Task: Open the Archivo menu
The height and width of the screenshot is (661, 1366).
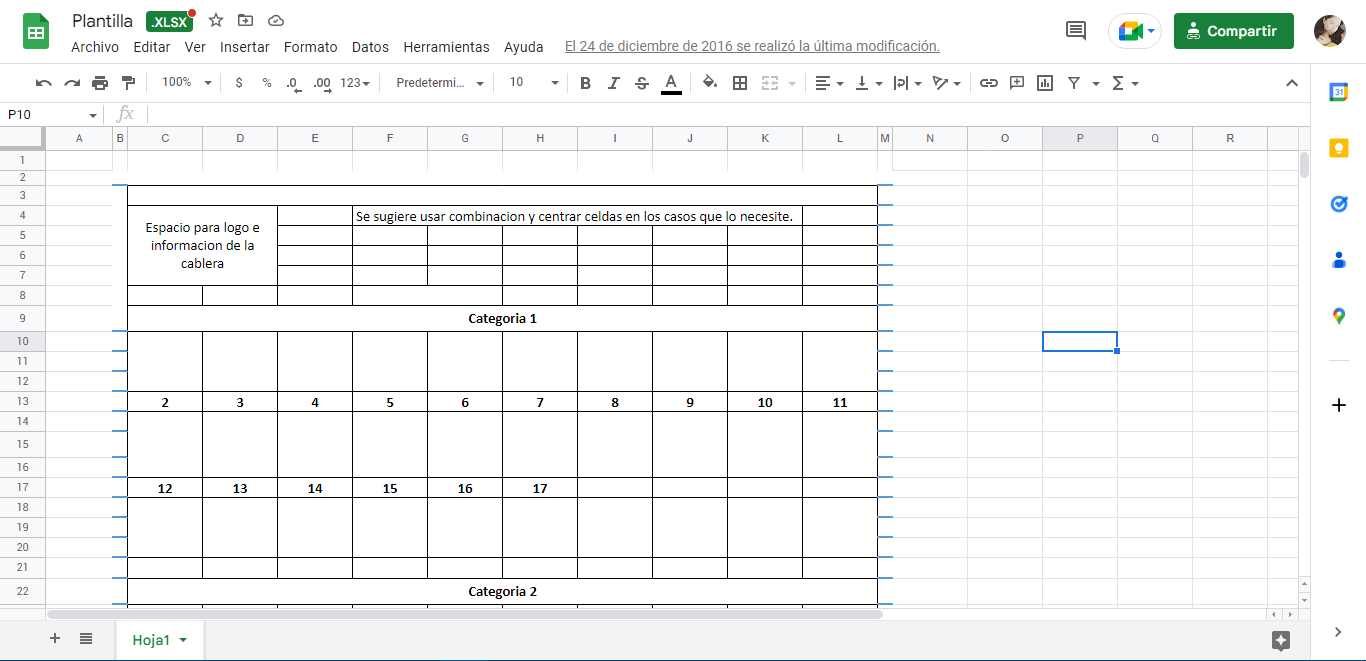Action: (95, 47)
